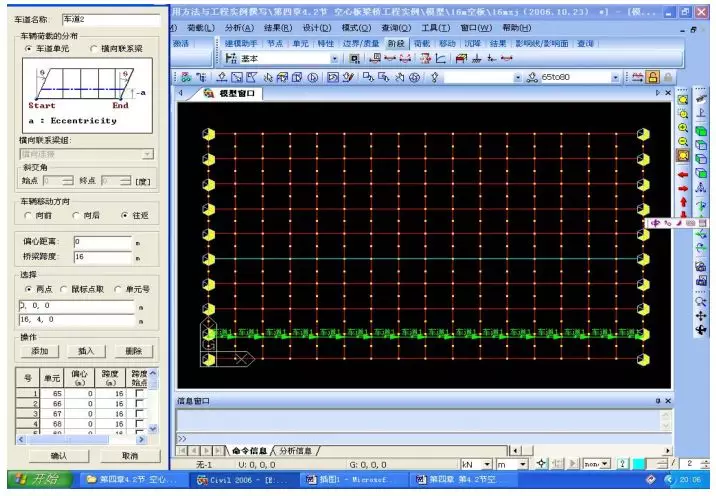
Task: Open the kN force unit dropdown
Action: click(487, 464)
